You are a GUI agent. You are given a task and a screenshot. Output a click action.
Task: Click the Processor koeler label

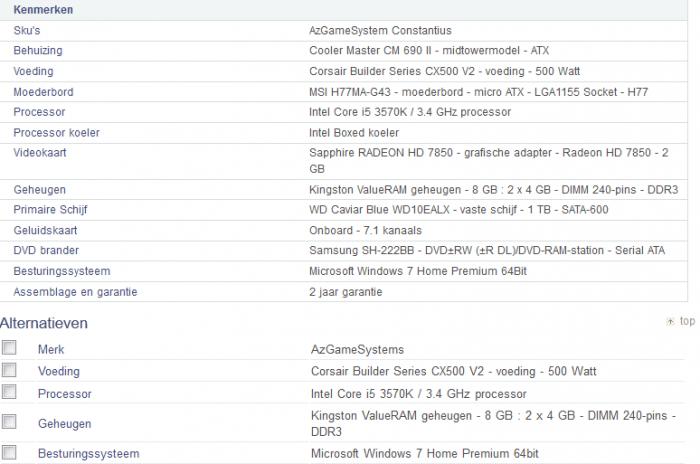(57, 133)
